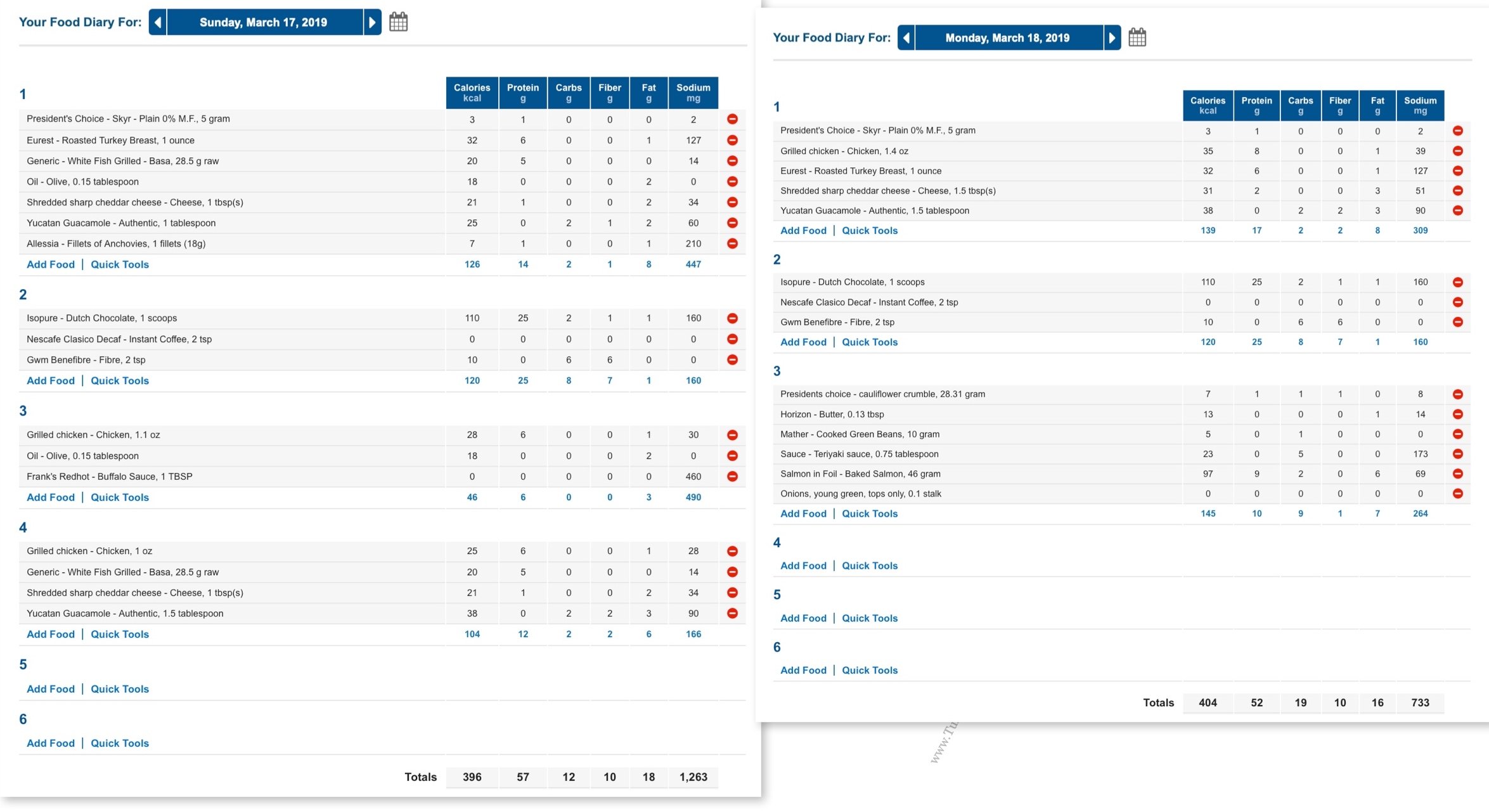Go to next day from Monday, March 18

pos(1112,37)
